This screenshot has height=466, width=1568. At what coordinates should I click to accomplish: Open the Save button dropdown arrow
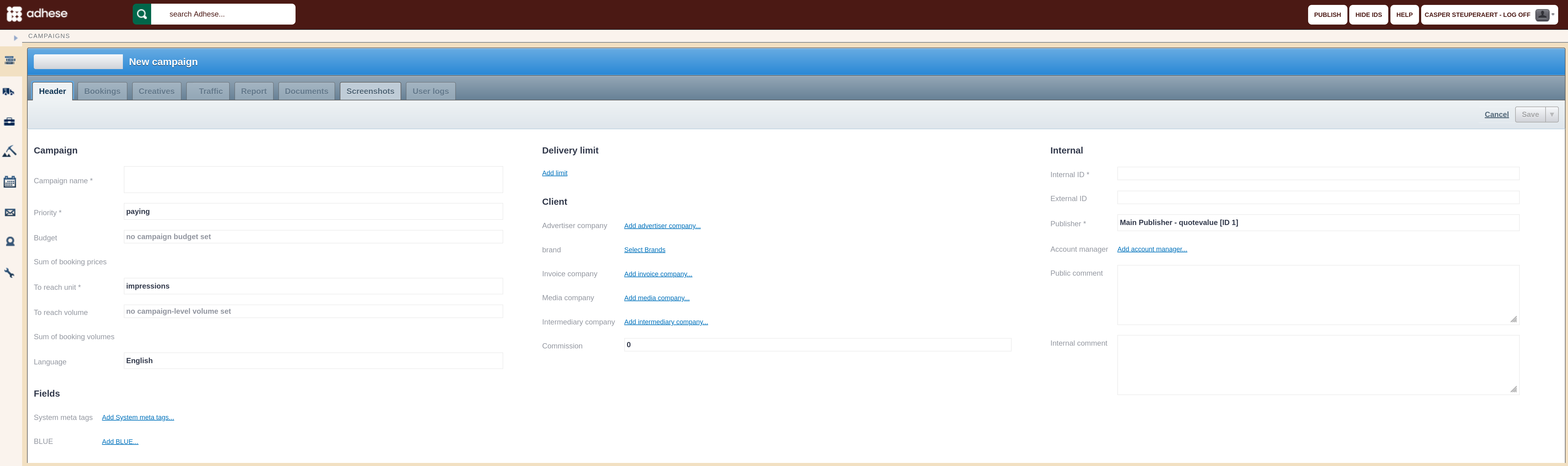coord(1552,115)
